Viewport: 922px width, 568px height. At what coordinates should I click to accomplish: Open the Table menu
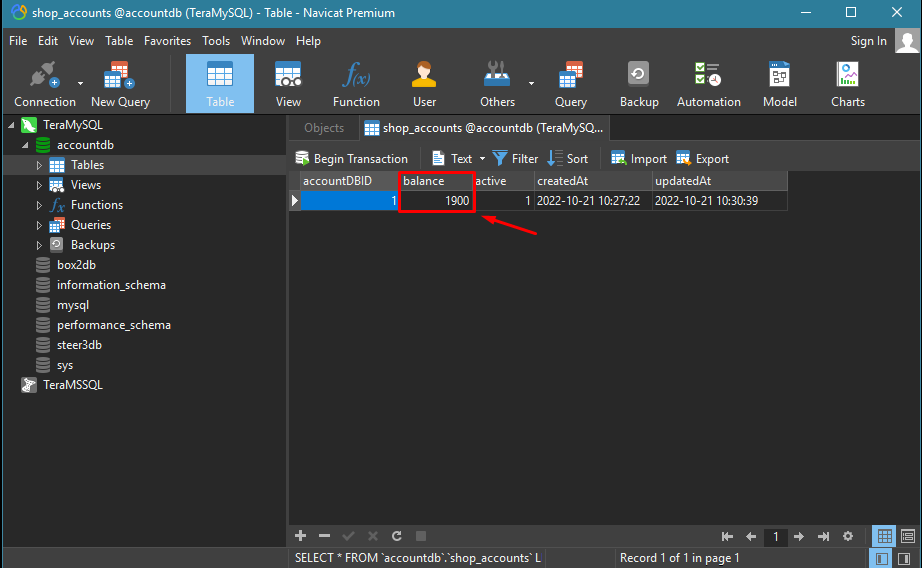point(119,41)
